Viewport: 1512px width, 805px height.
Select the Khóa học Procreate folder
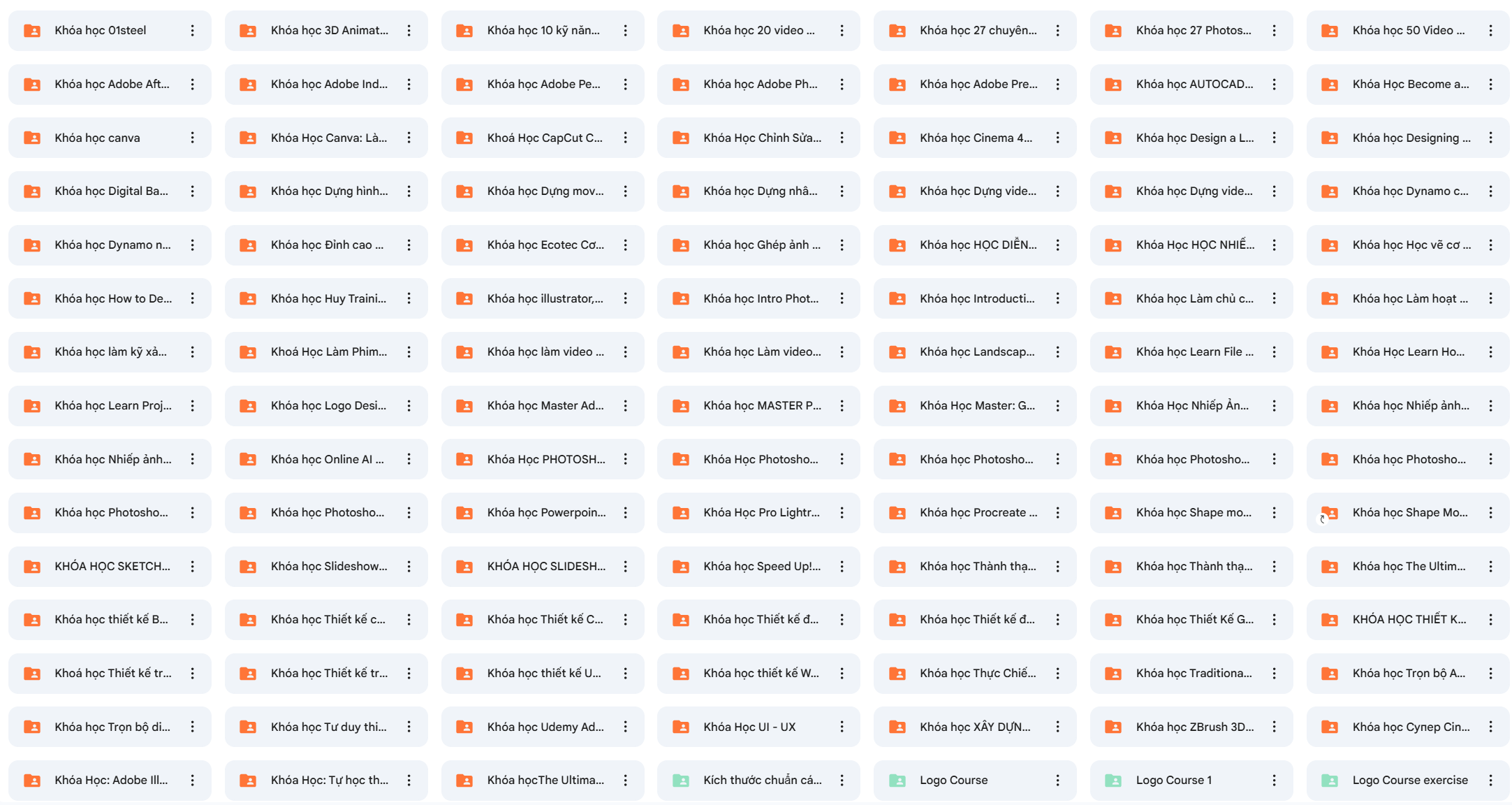click(x=975, y=513)
